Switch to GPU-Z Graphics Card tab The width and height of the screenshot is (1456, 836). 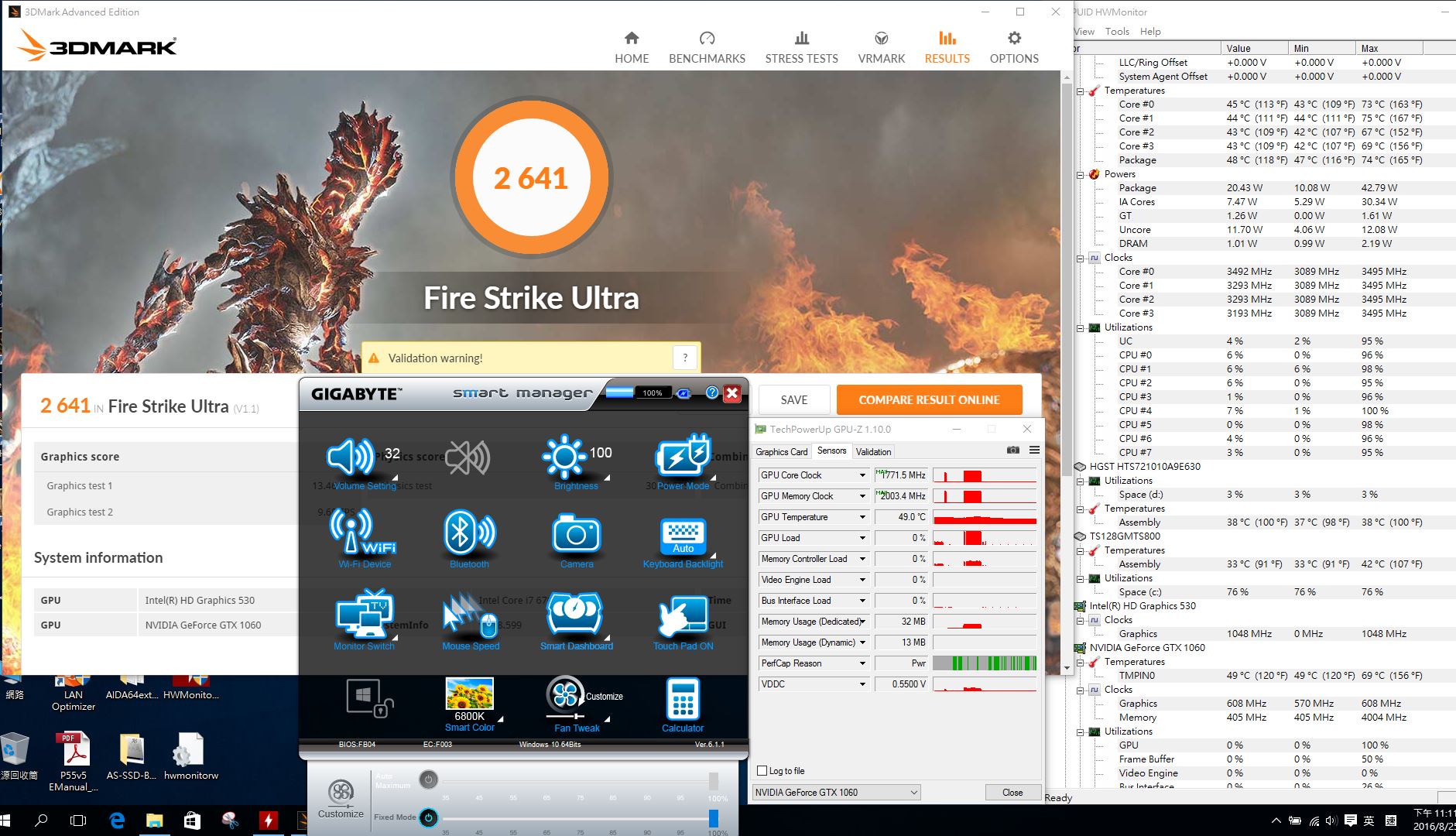click(781, 451)
